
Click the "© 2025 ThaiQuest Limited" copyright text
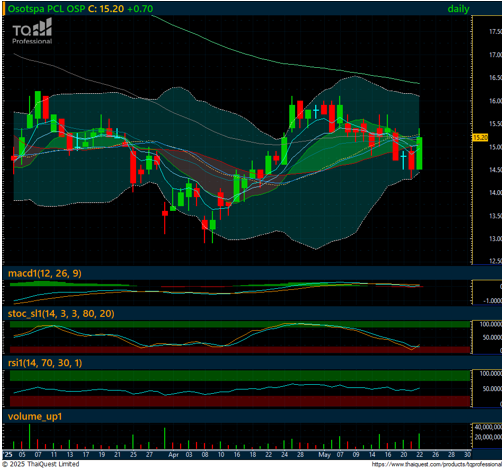(41, 464)
